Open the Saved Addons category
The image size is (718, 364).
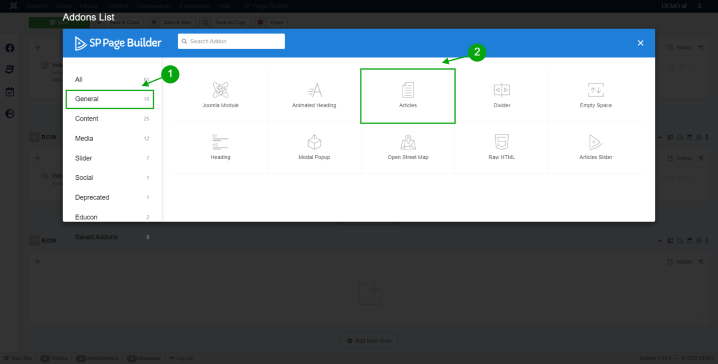pos(112,237)
